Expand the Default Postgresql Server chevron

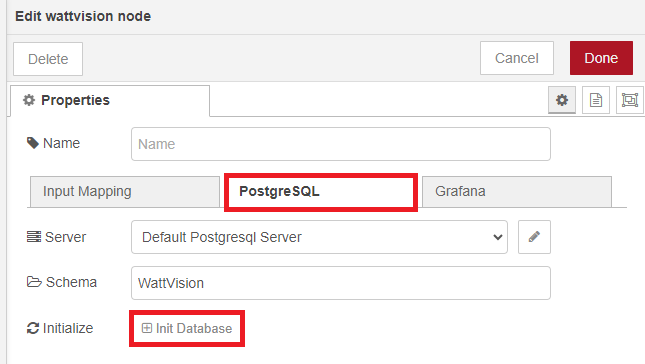(498, 237)
